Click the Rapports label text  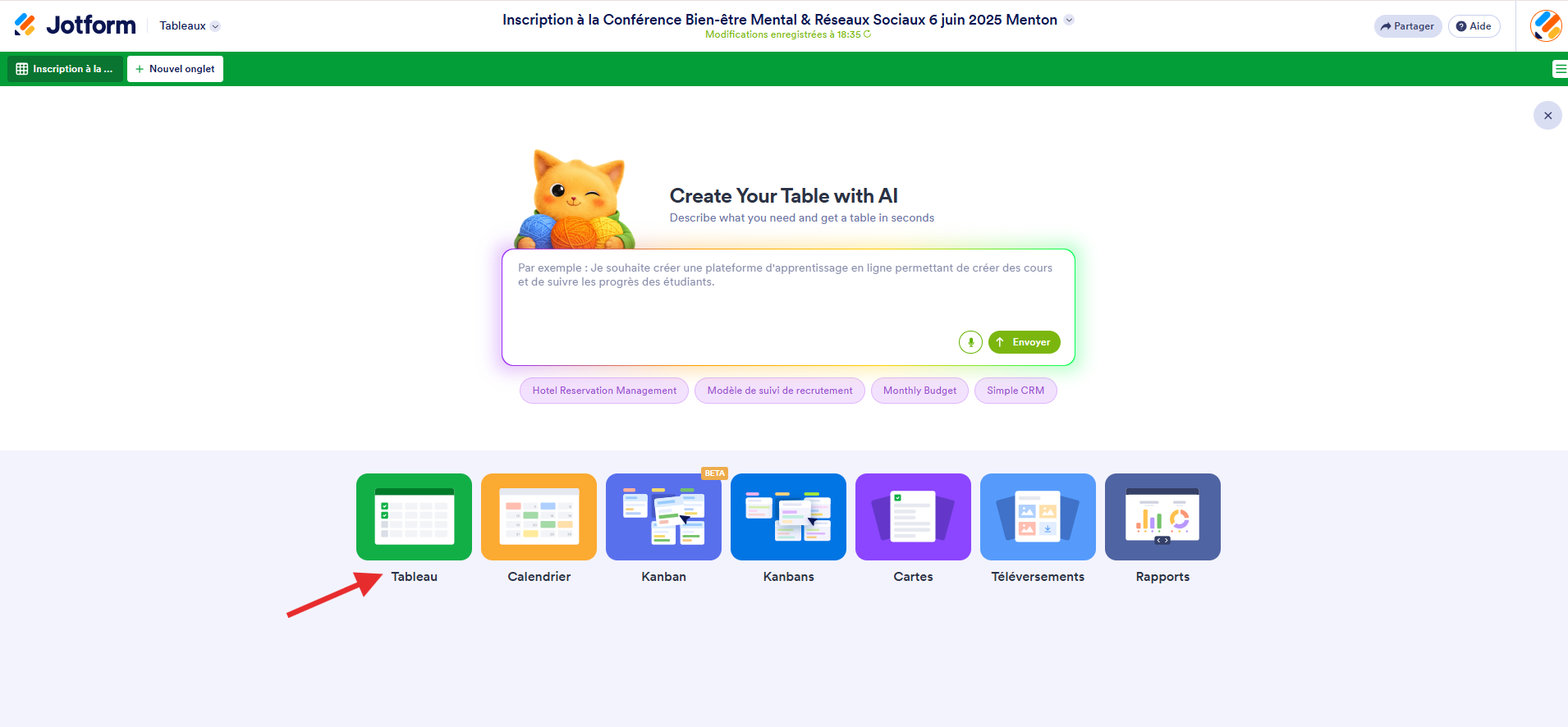point(1162,577)
